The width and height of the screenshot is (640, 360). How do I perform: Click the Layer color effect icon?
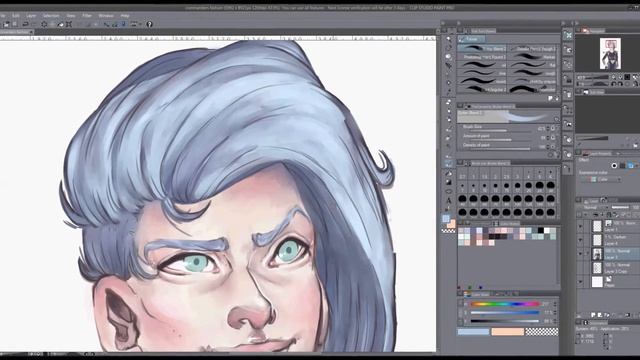click(x=631, y=165)
